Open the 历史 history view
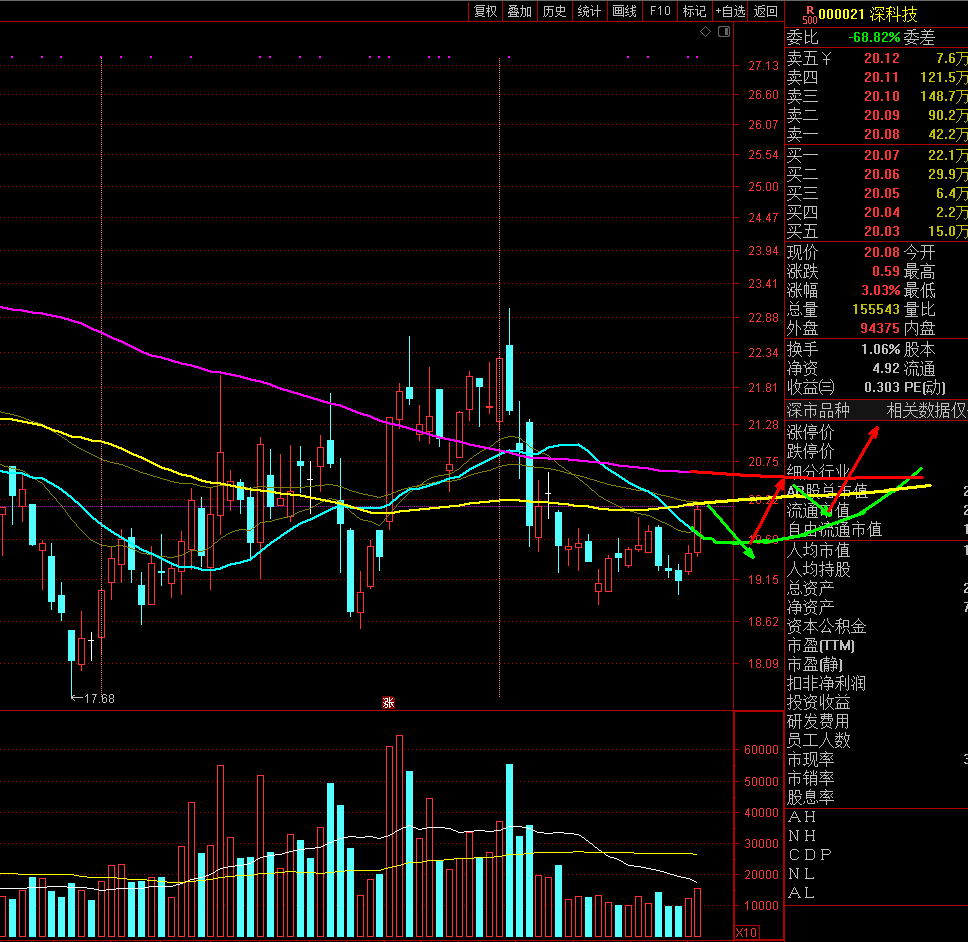 [554, 11]
